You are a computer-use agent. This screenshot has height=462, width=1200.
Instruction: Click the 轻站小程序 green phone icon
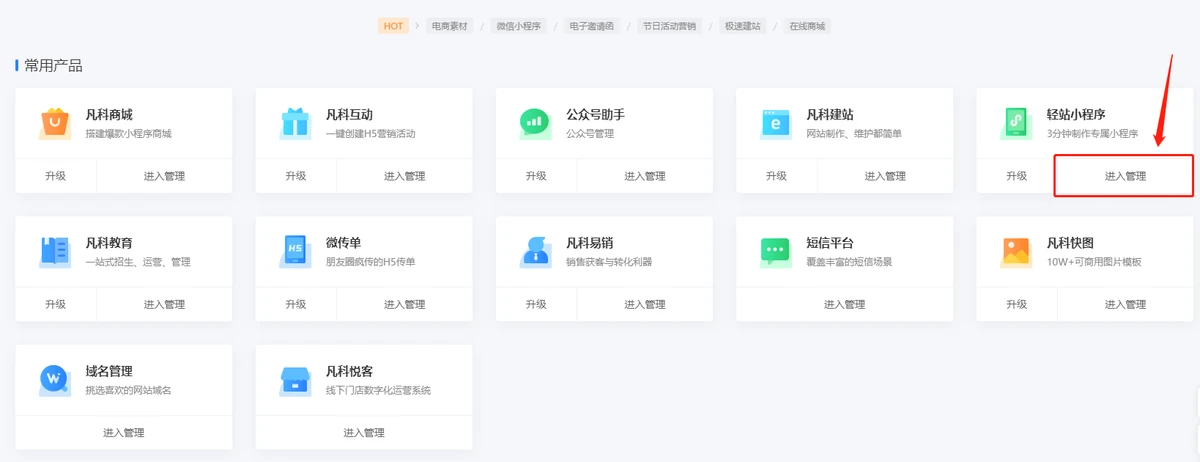click(1016, 123)
